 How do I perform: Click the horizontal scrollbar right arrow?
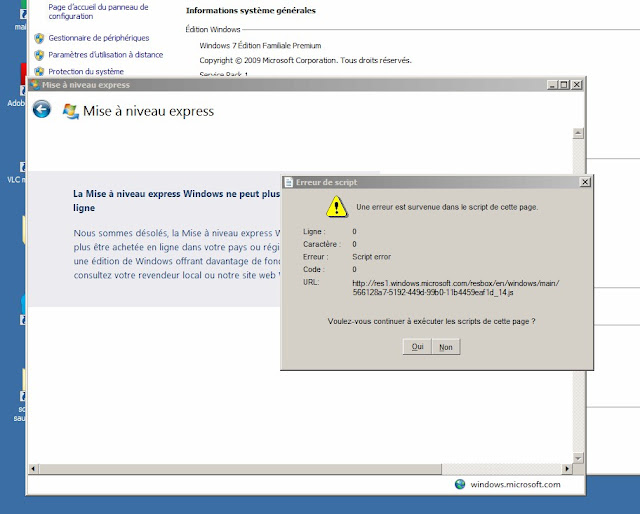pyautogui.click(x=567, y=469)
